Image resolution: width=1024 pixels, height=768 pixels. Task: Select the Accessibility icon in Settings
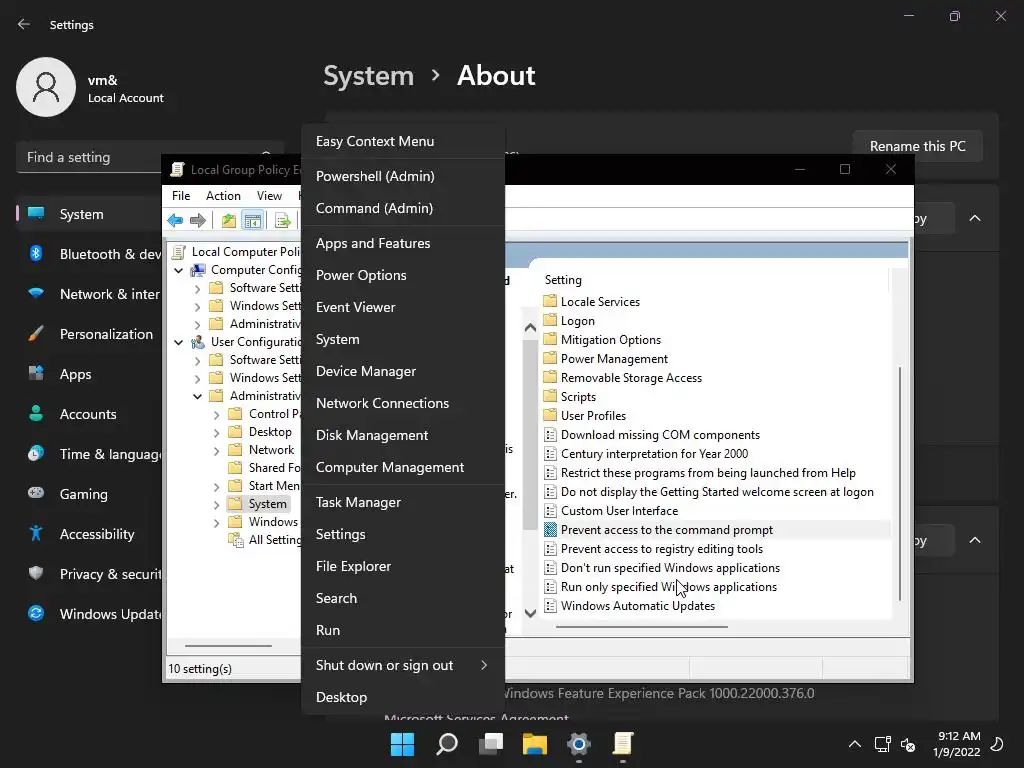[x=37, y=534]
